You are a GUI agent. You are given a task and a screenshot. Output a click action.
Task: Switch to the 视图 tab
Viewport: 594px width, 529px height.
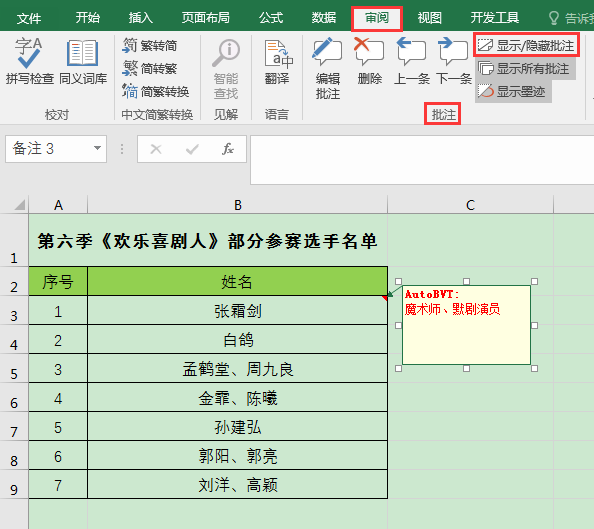tap(430, 18)
